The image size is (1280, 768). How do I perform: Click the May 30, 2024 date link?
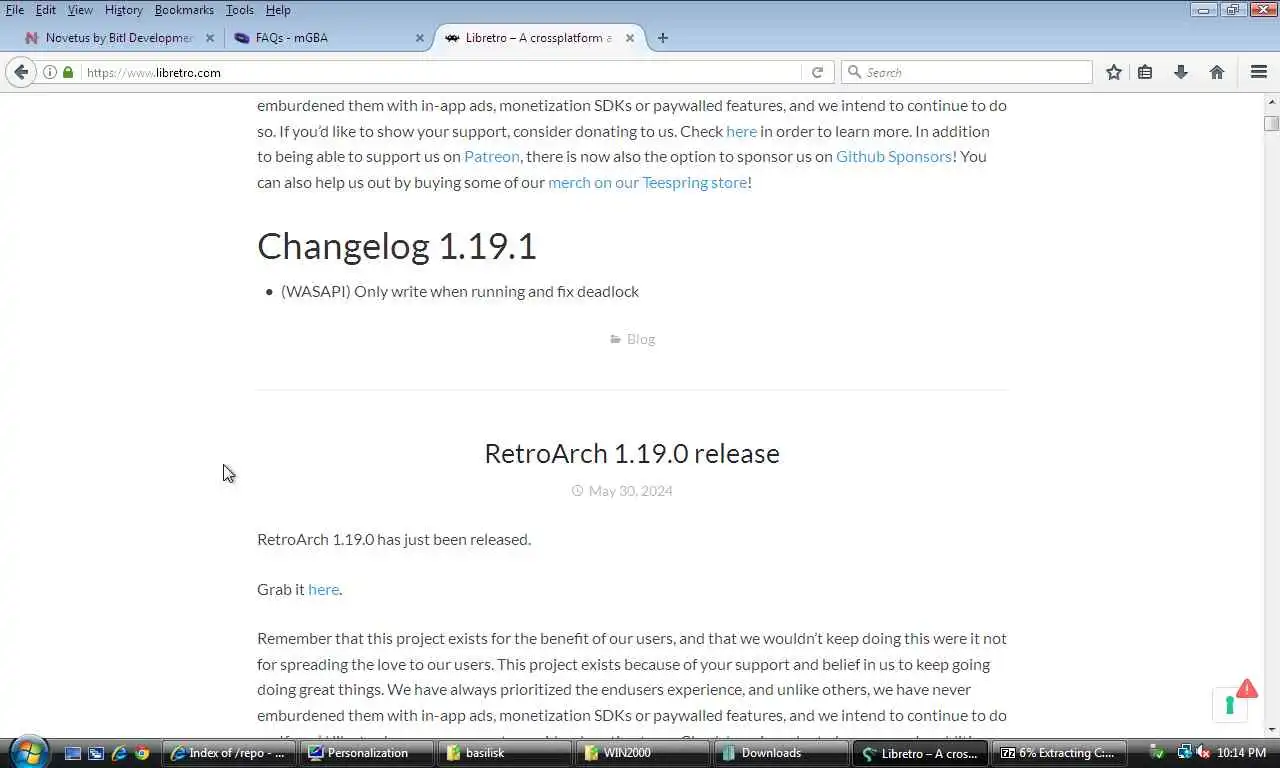click(630, 491)
